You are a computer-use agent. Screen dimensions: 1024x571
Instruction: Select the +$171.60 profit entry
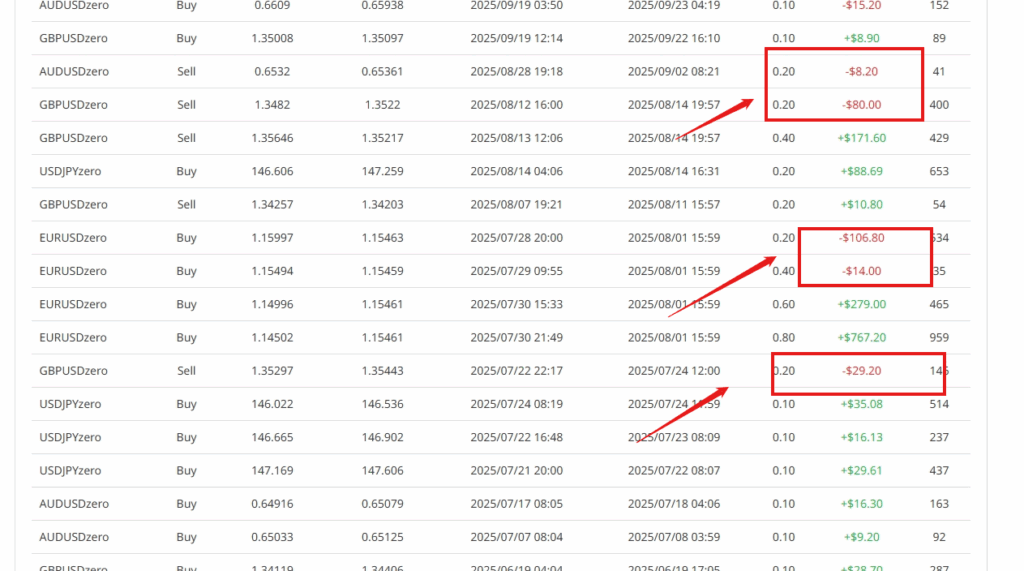861,138
